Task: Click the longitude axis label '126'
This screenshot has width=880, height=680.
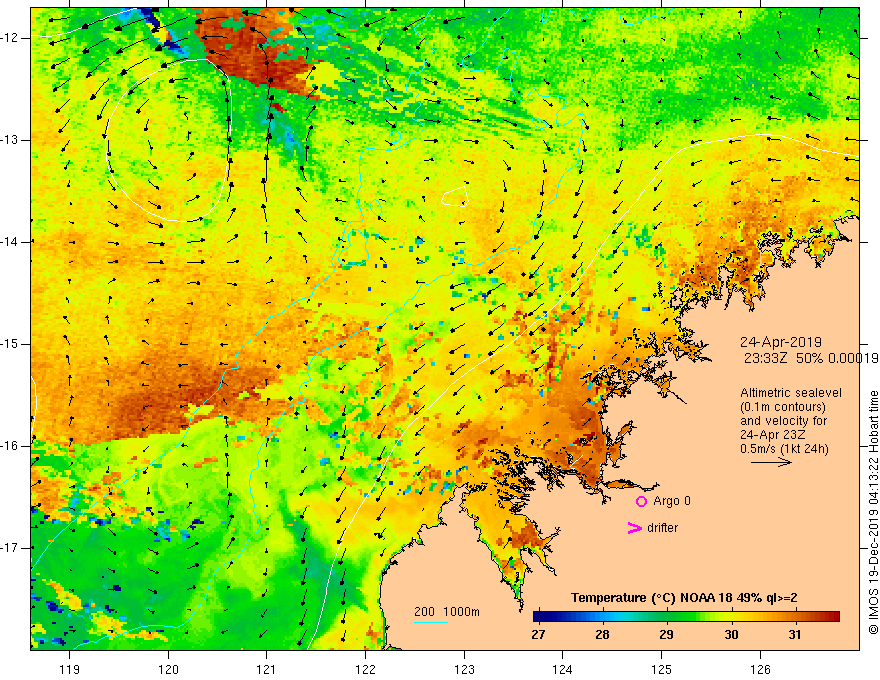Action: click(760, 669)
